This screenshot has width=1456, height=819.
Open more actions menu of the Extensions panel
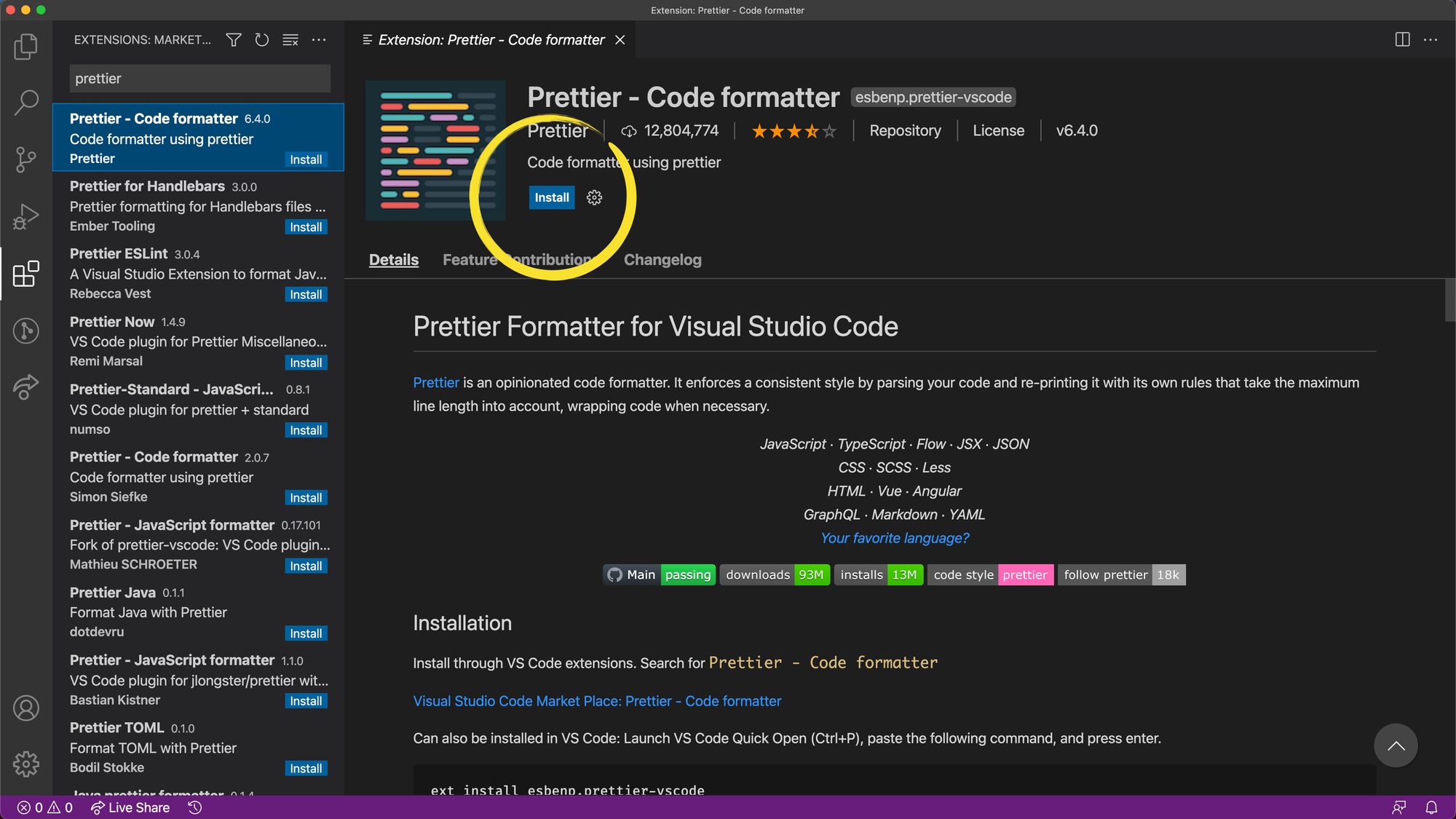[x=319, y=40]
